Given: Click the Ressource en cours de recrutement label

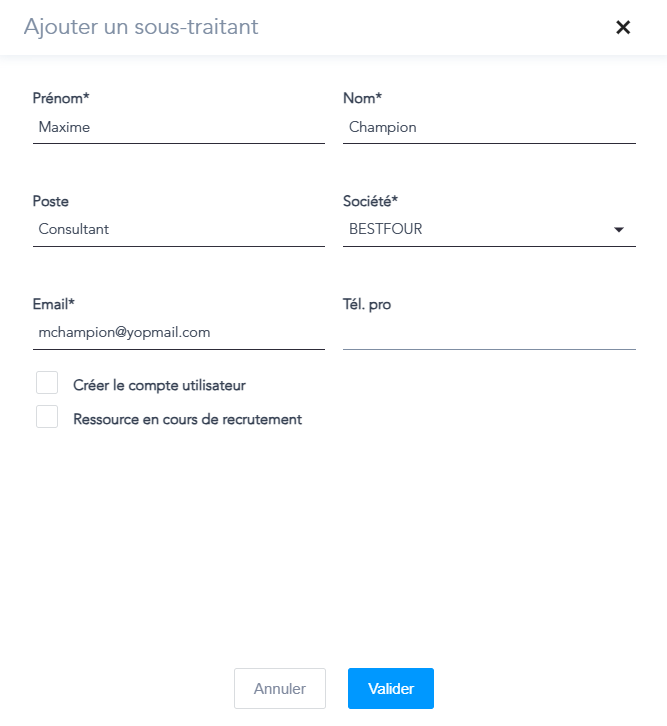Looking at the screenshot, I should 187,420.
